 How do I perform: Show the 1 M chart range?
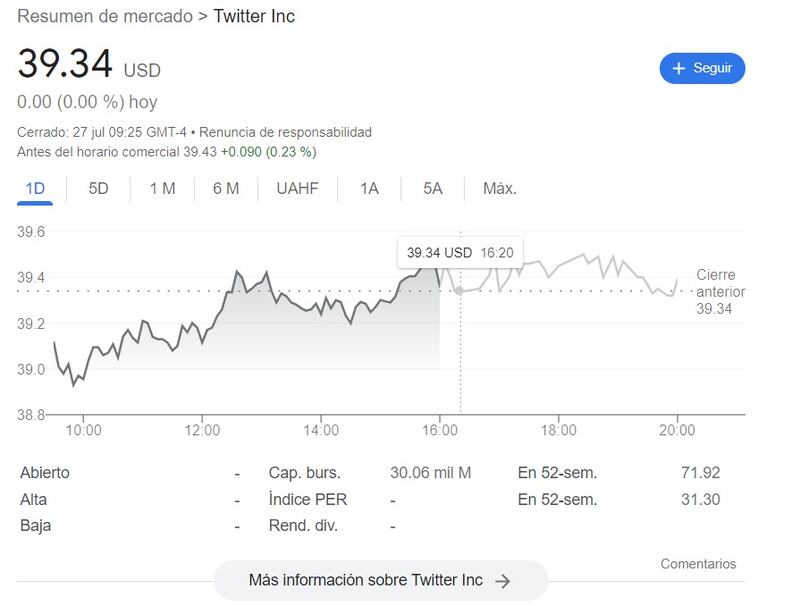tap(163, 189)
